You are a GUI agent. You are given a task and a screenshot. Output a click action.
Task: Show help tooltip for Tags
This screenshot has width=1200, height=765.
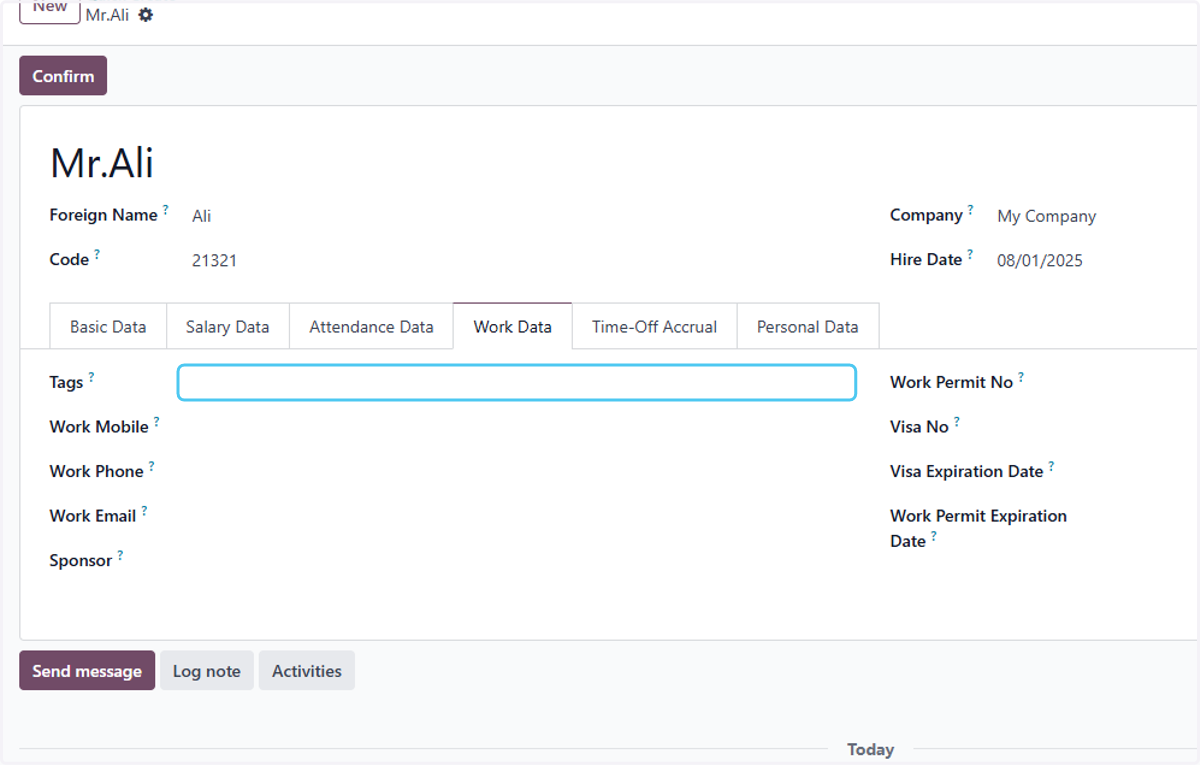pyautogui.click(x=91, y=377)
